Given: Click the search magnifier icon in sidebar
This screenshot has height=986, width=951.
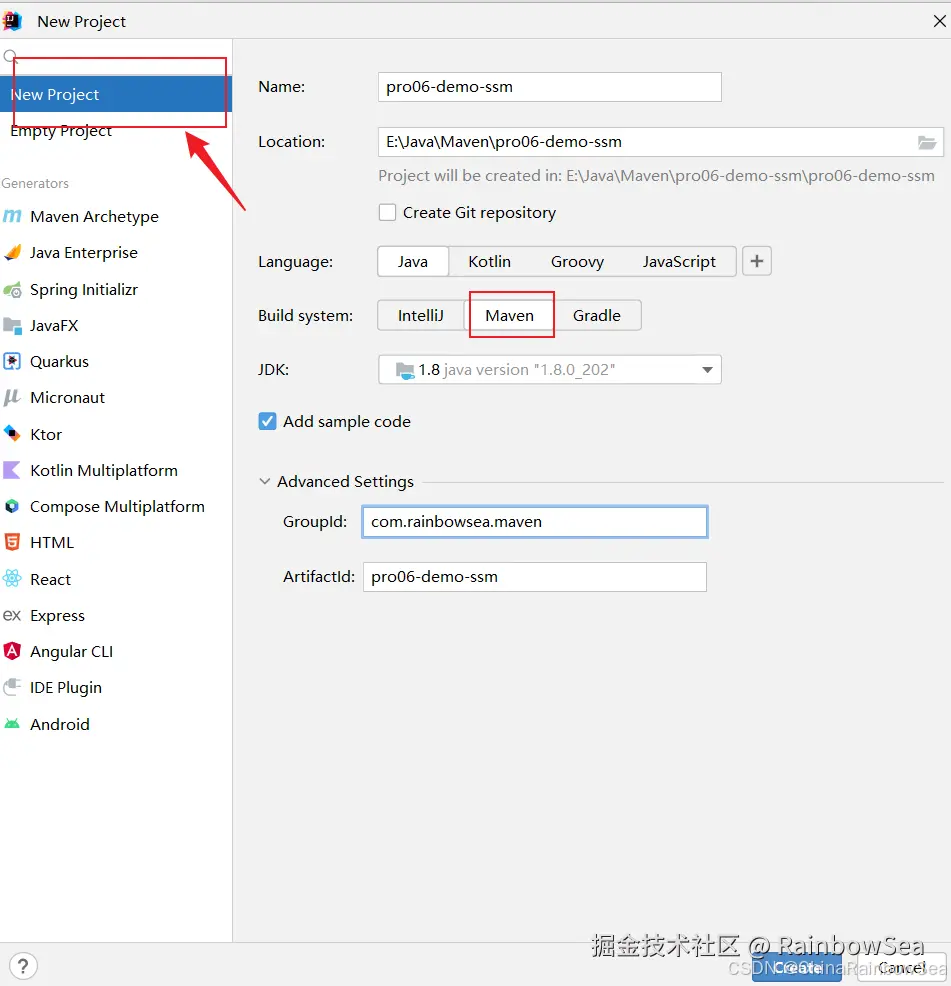Looking at the screenshot, I should click(10, 57).
